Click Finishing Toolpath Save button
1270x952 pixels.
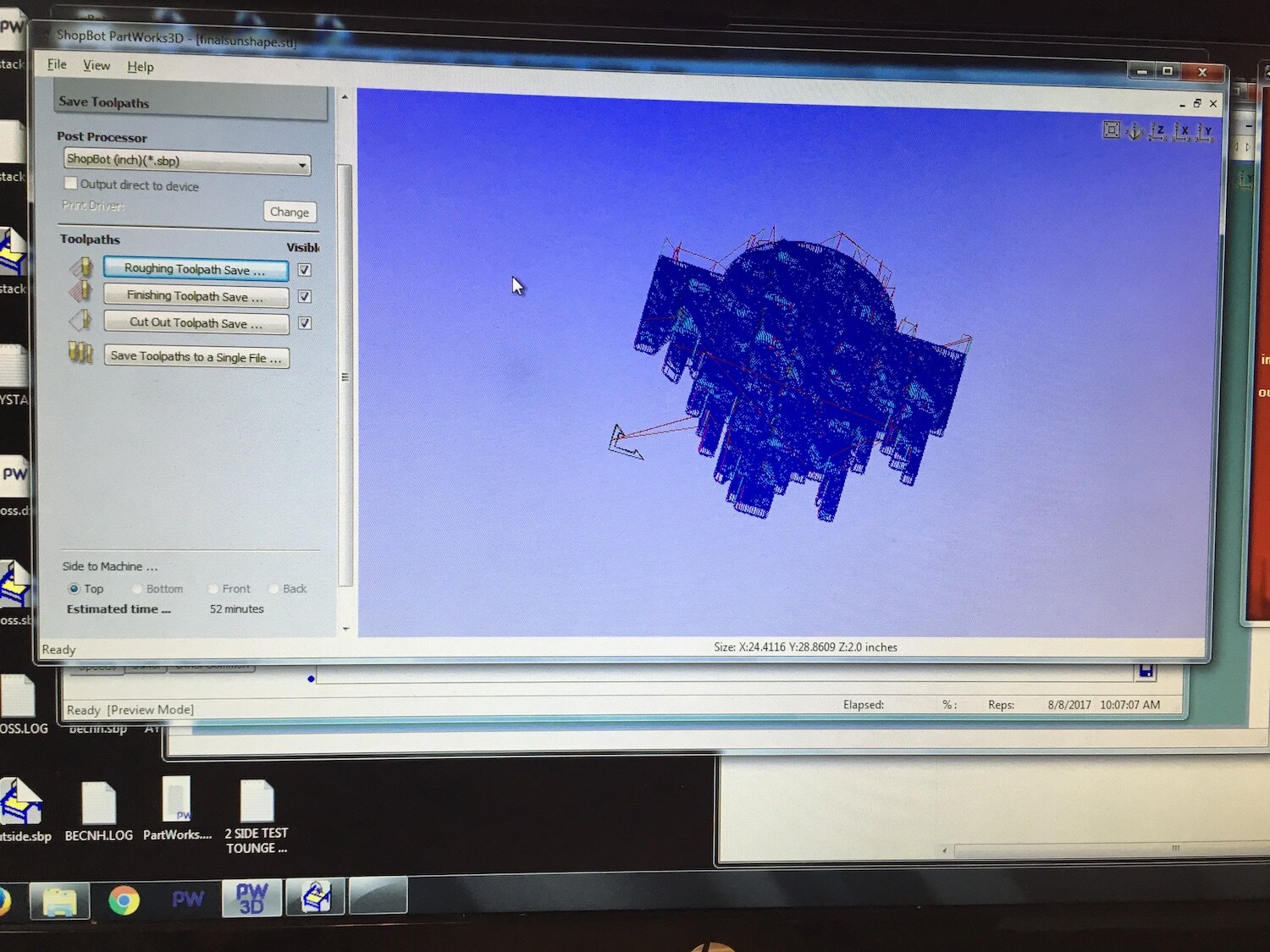196,296
